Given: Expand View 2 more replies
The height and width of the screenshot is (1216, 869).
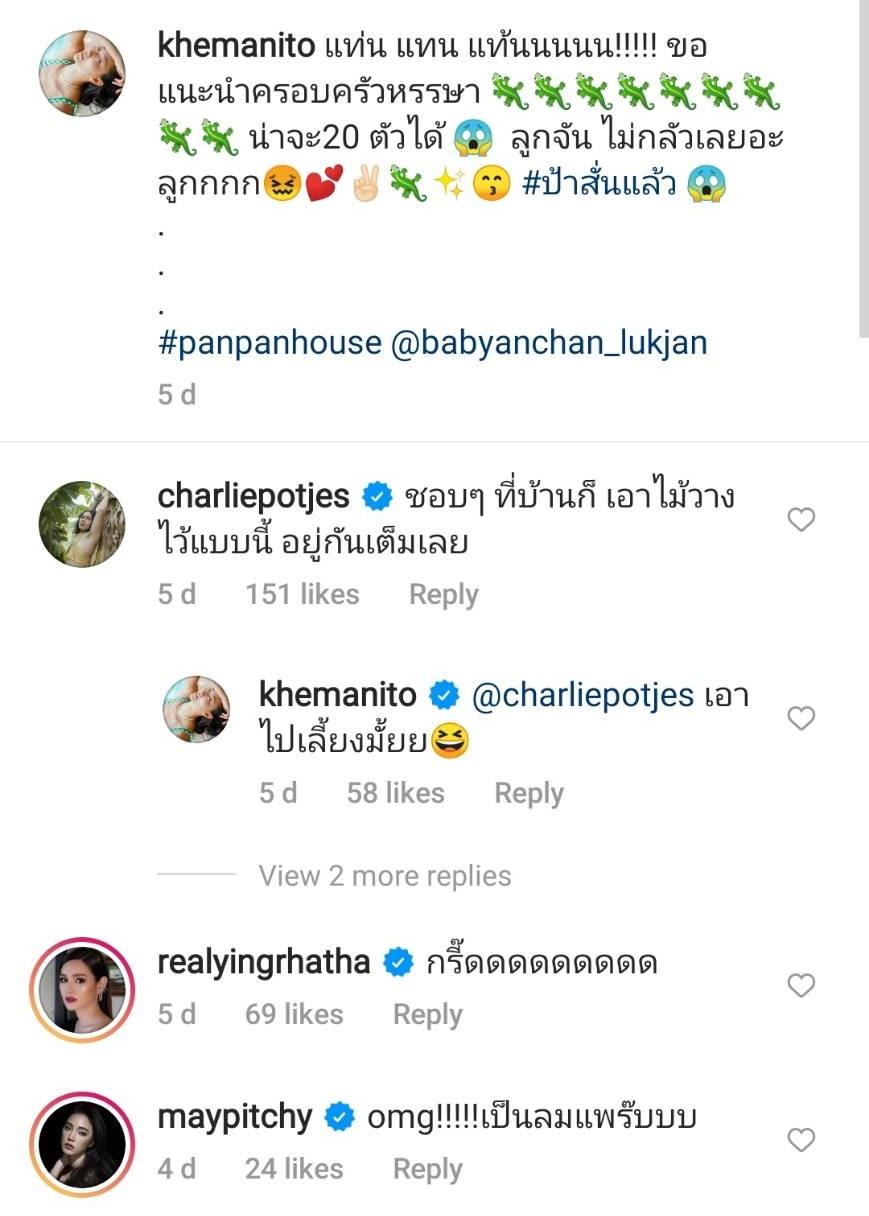Looking at the screenshot, I should 384,876.
